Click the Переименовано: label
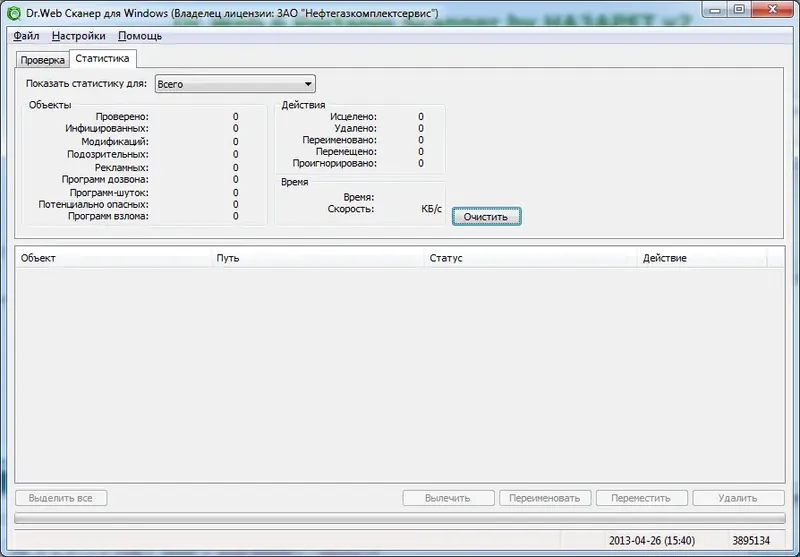The image size is (800, 557). 339,140
